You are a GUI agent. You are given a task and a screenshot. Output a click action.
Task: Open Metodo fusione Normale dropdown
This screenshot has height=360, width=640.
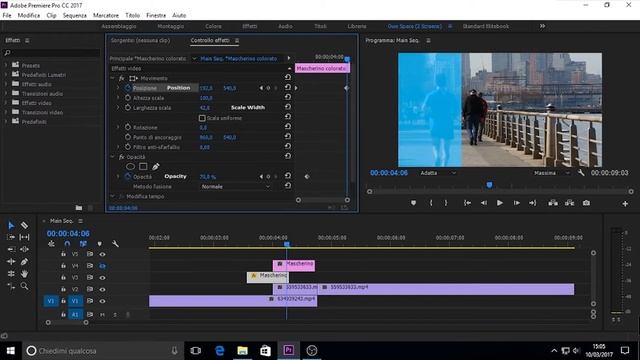point(236,187)
